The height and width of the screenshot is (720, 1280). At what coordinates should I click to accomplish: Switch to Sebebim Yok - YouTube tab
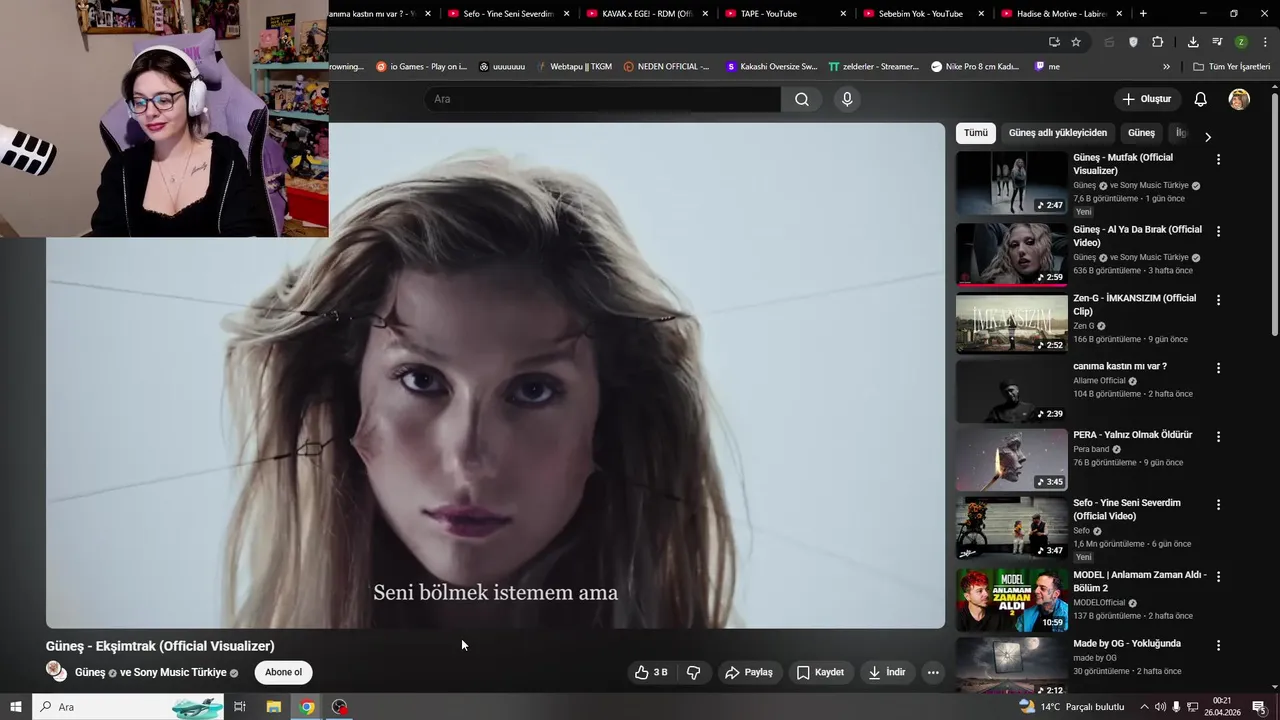pos(923,13)
